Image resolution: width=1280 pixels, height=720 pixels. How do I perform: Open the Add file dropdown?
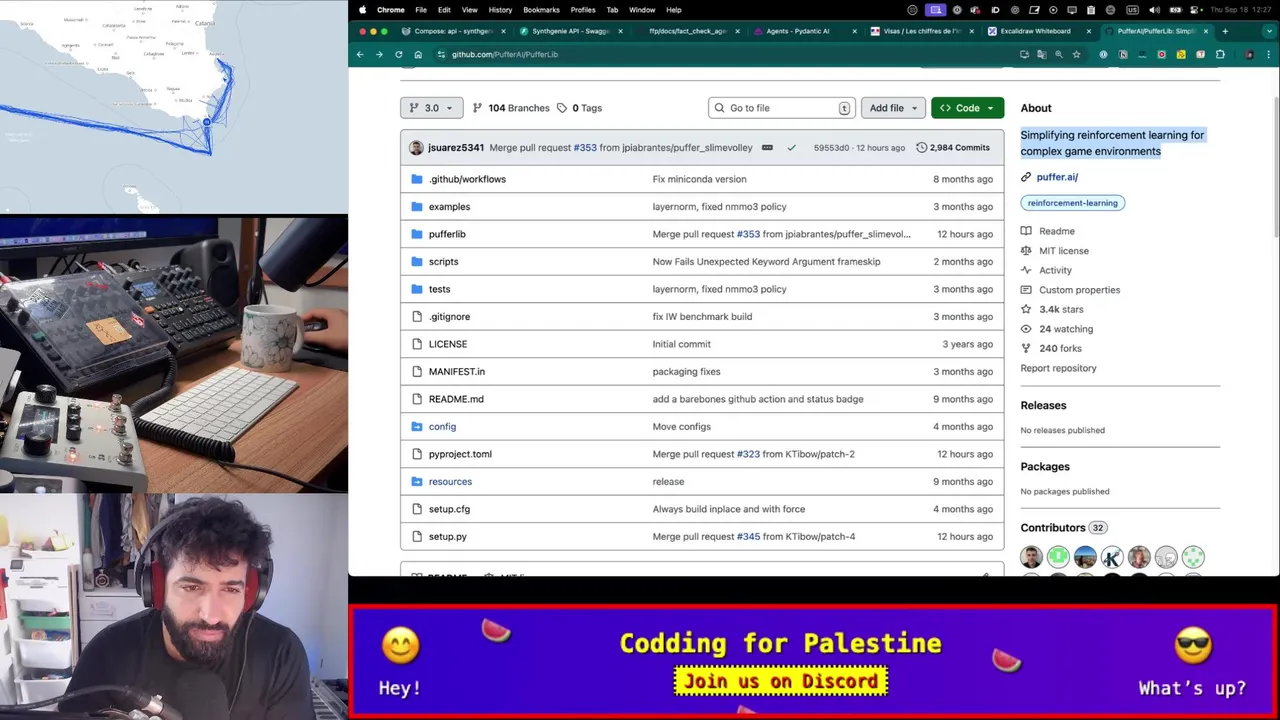point(892,108)
